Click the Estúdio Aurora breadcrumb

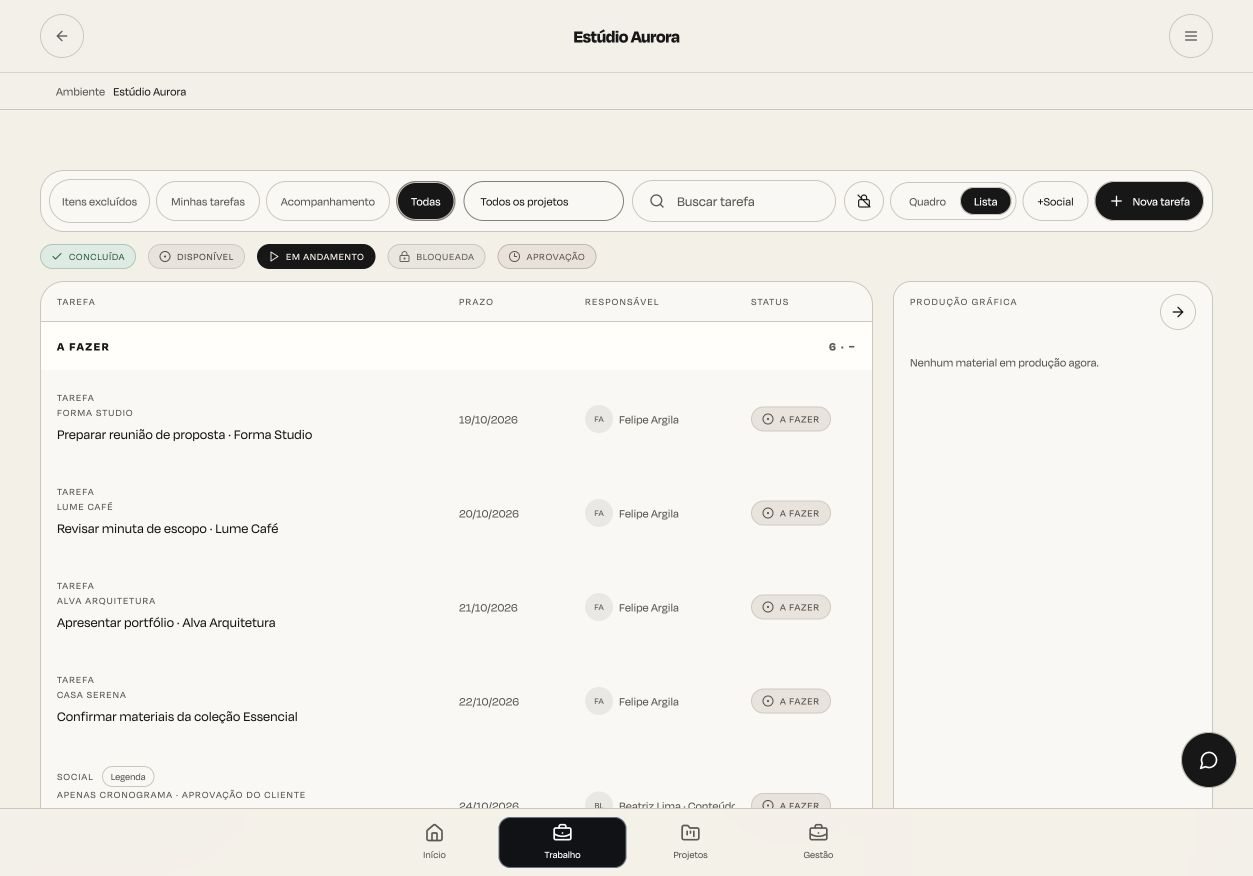pos(149,91)
